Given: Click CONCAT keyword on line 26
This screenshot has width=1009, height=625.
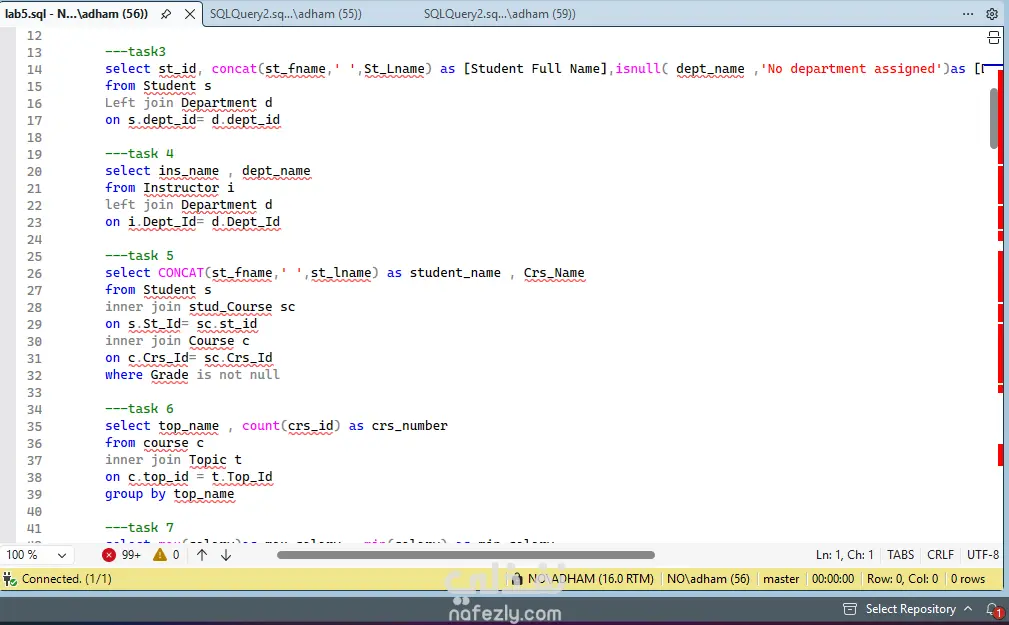Looking at the screenshot, I should pos(181,273).
